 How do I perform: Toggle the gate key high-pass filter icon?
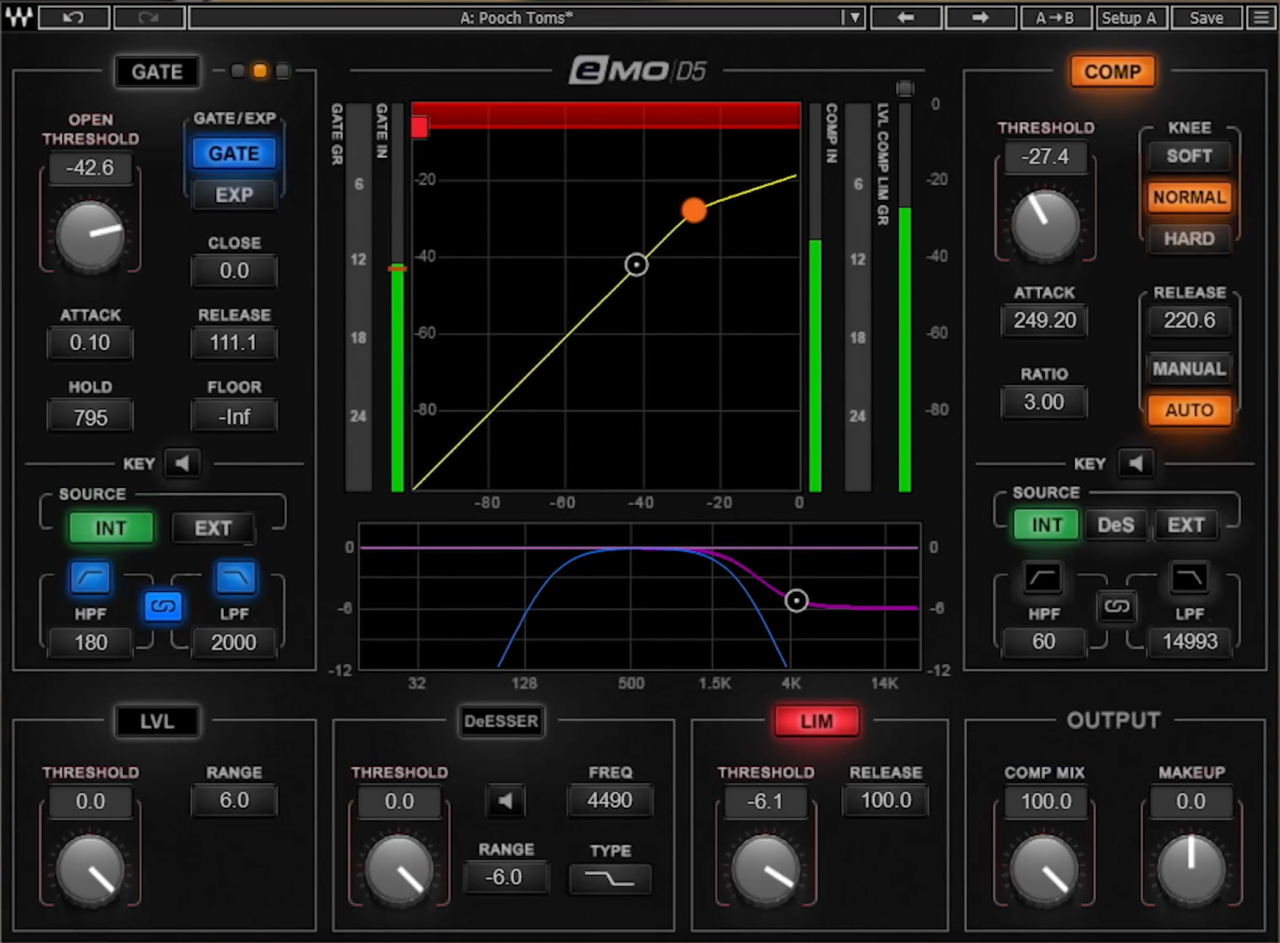pyautogui.click(x=90, y=577)
